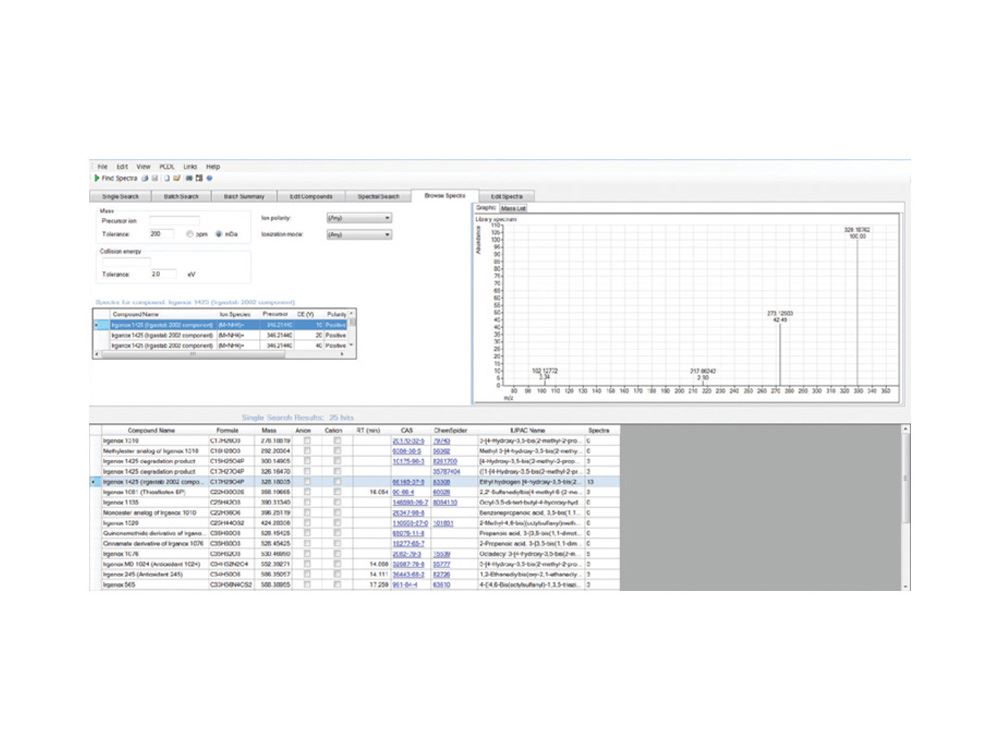Open the Ionization mode dropdown
The width and height of the screenshot is (1000, 750).
[355, 234]
